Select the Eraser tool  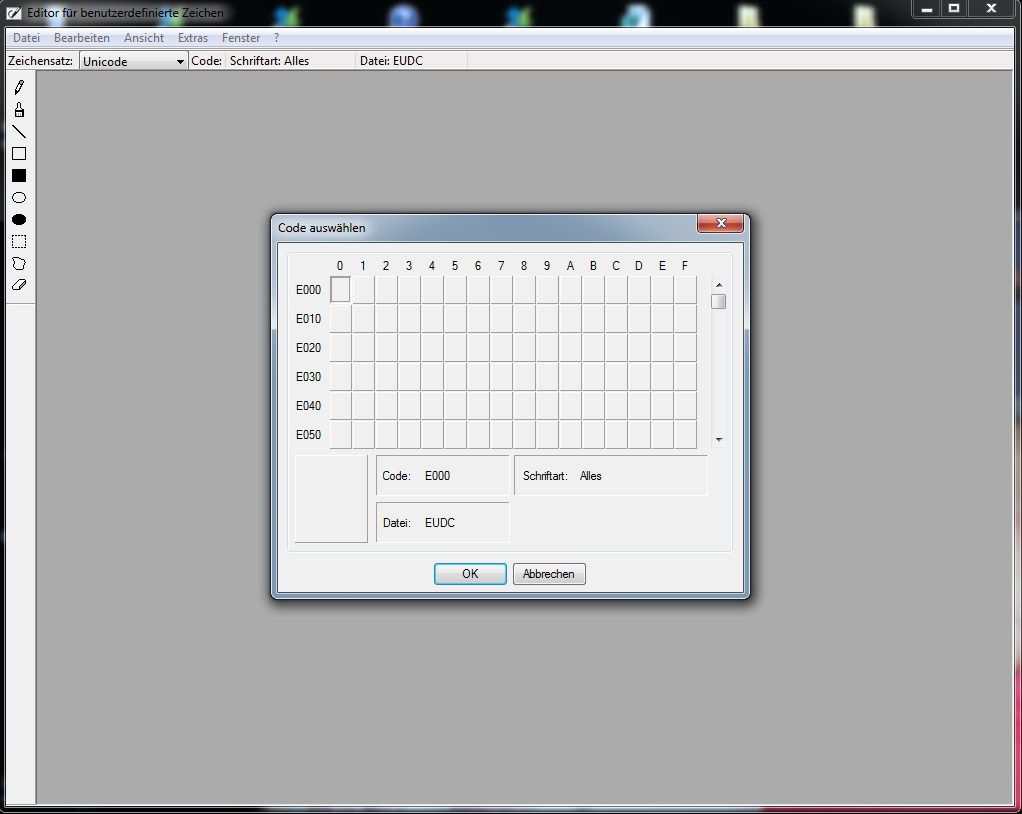point(18,285)
